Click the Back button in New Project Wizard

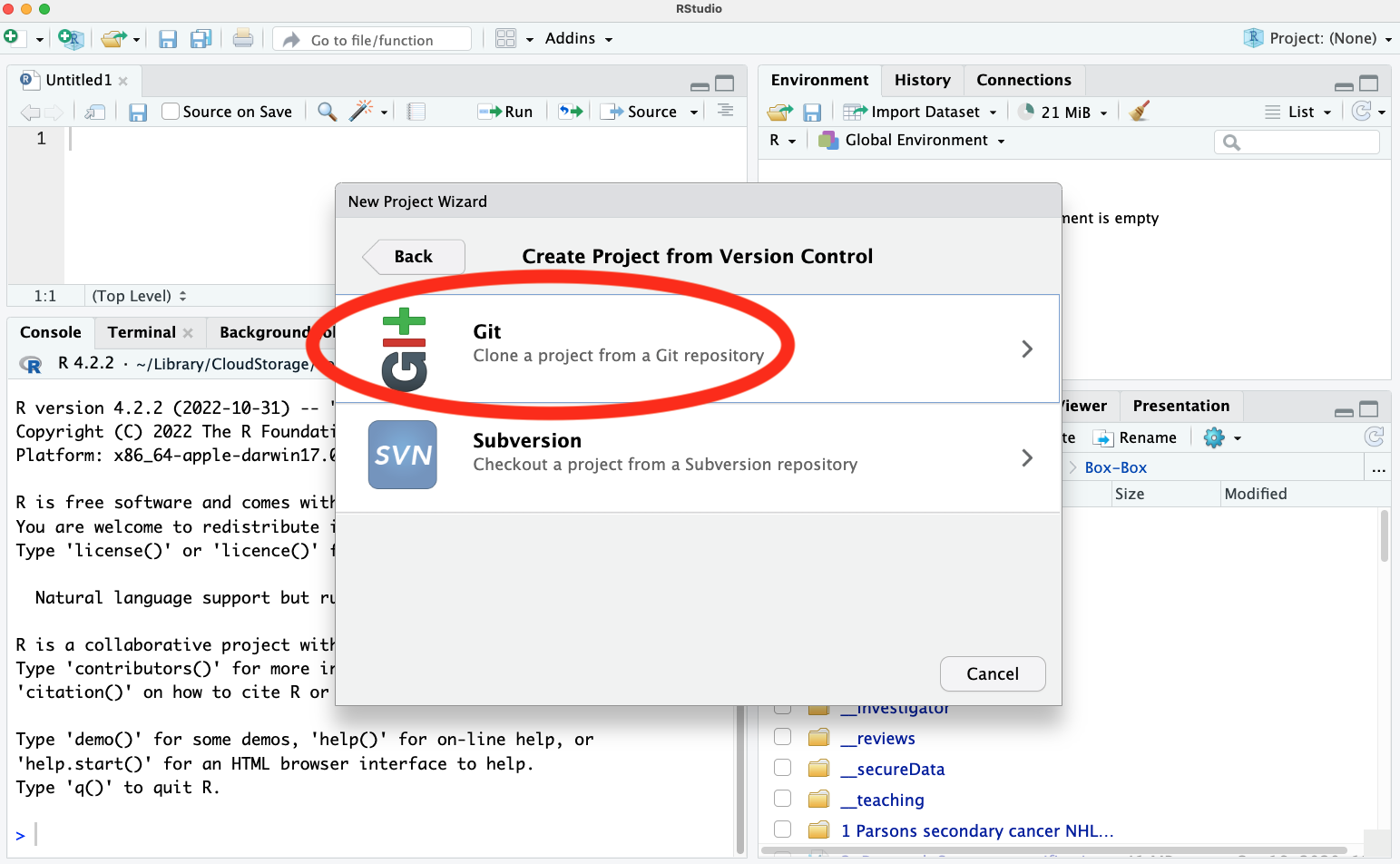click(x=414, y=257)
